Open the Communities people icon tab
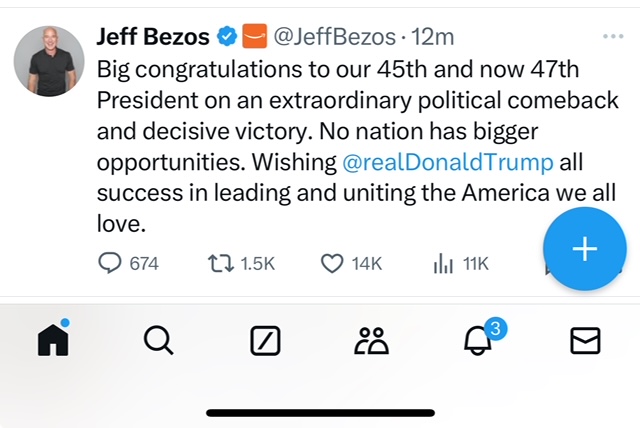640x428 pixels. [370, 342]
